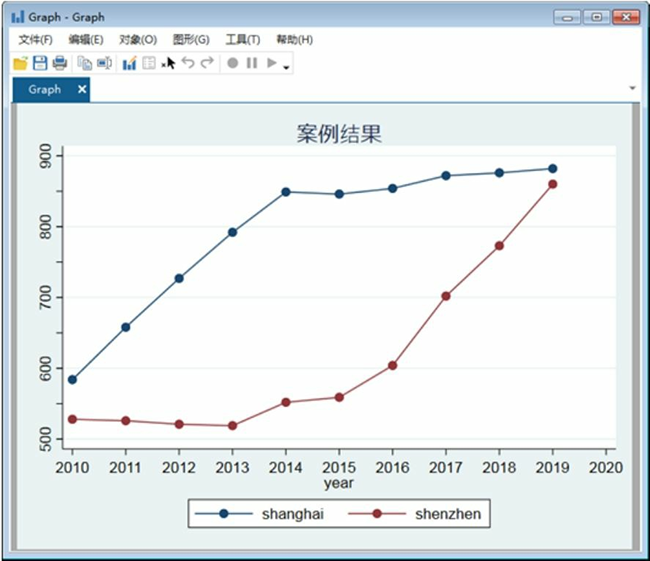Screen dimensions: 650x561
Task: Click the Pause recording button
Action: point(252,63)
